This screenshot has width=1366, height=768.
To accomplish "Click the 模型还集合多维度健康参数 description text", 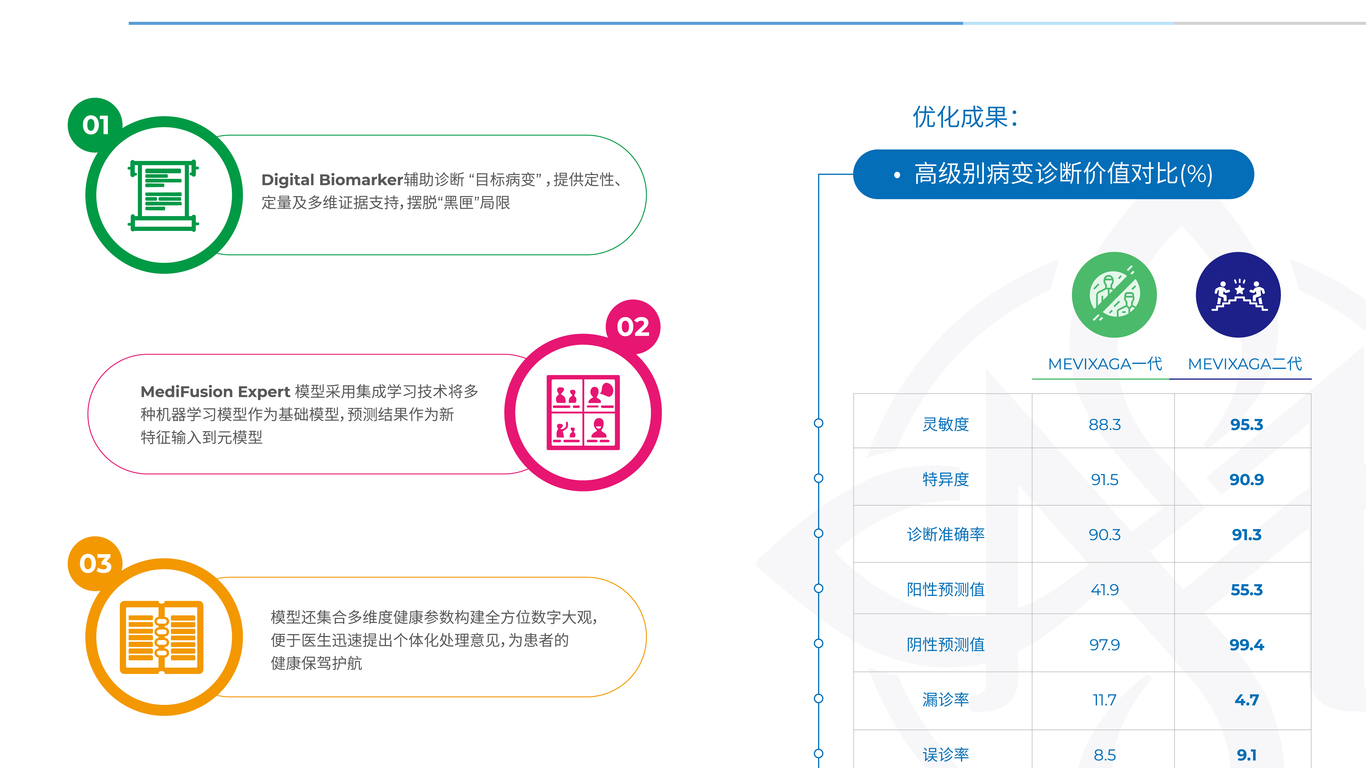I will [x=434, y=640].
